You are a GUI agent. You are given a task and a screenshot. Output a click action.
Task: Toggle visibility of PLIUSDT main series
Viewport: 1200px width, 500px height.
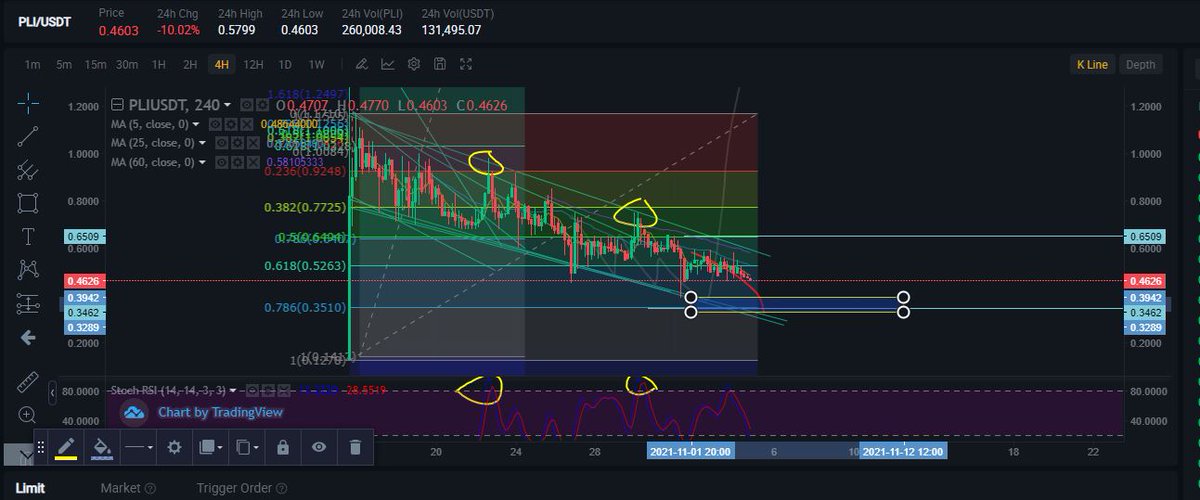point(247,105)
